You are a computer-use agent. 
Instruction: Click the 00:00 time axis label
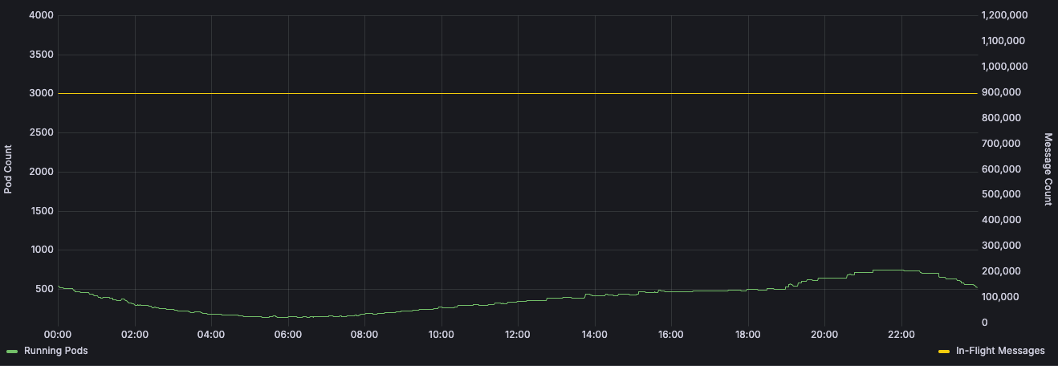coord(58,334)
